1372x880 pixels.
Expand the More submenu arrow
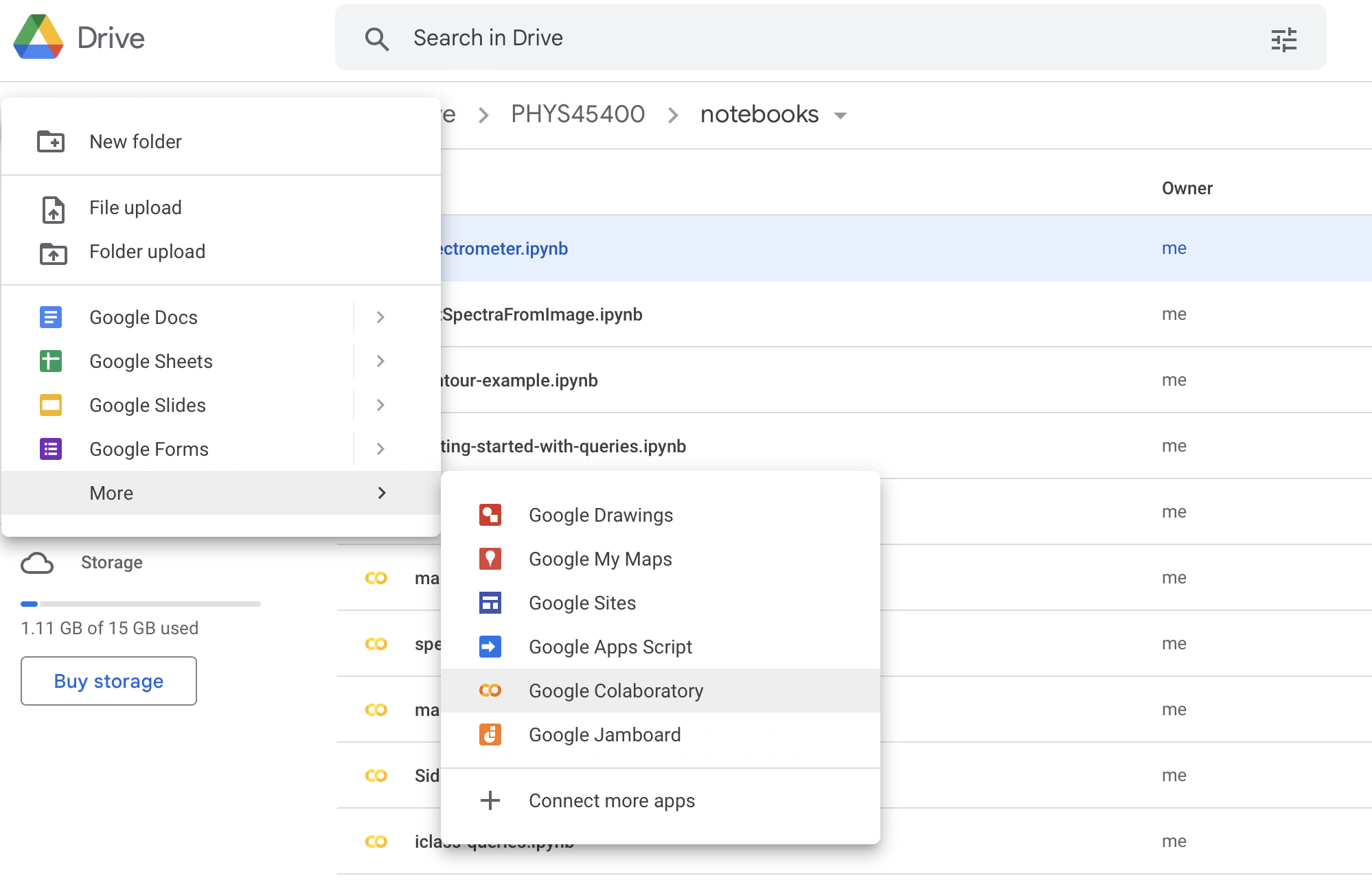tap(382, 493)
